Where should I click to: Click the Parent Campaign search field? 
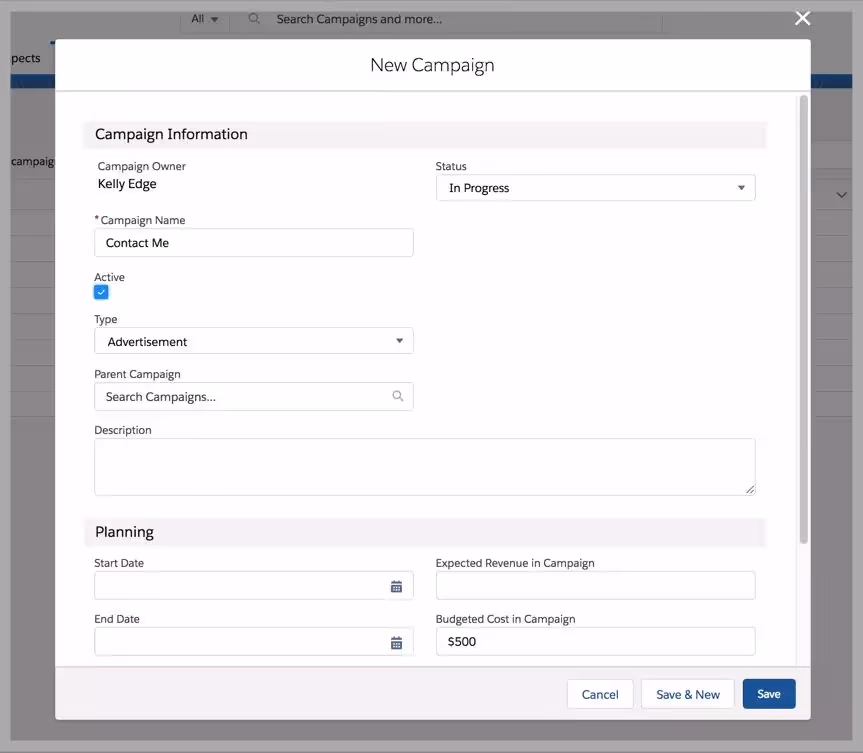coord(254,396)
